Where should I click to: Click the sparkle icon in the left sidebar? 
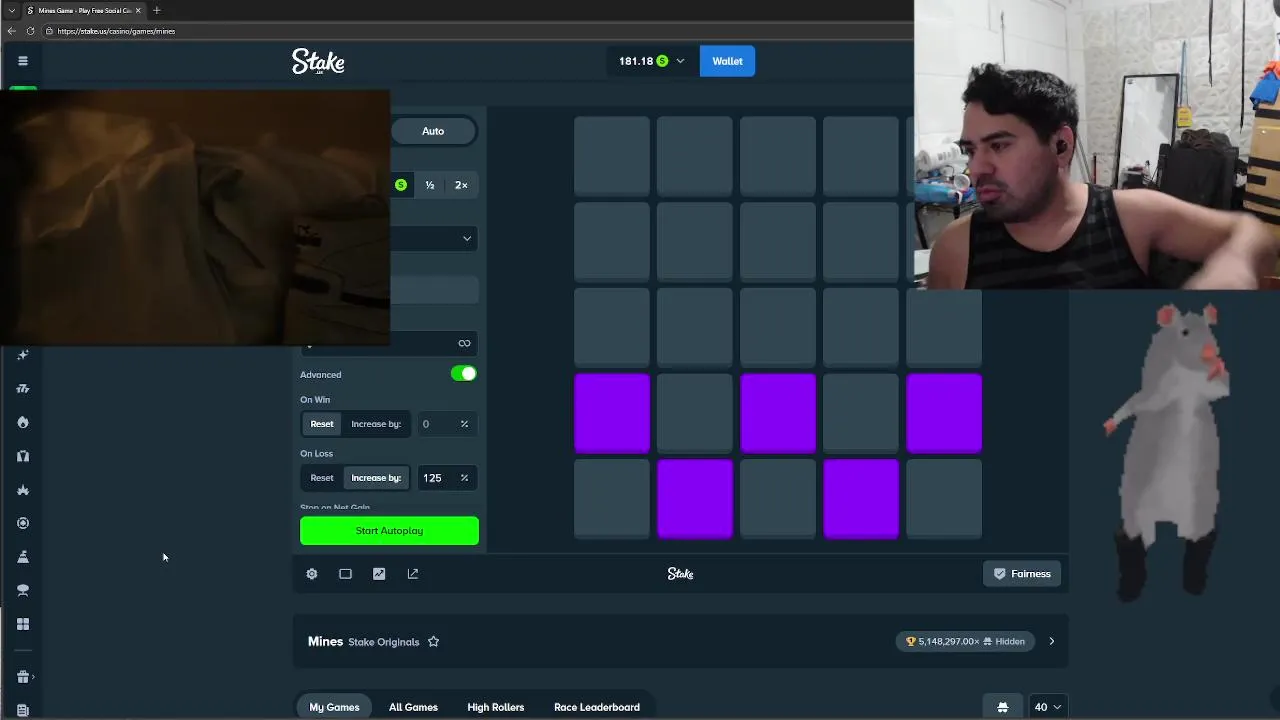coord(23,355)
